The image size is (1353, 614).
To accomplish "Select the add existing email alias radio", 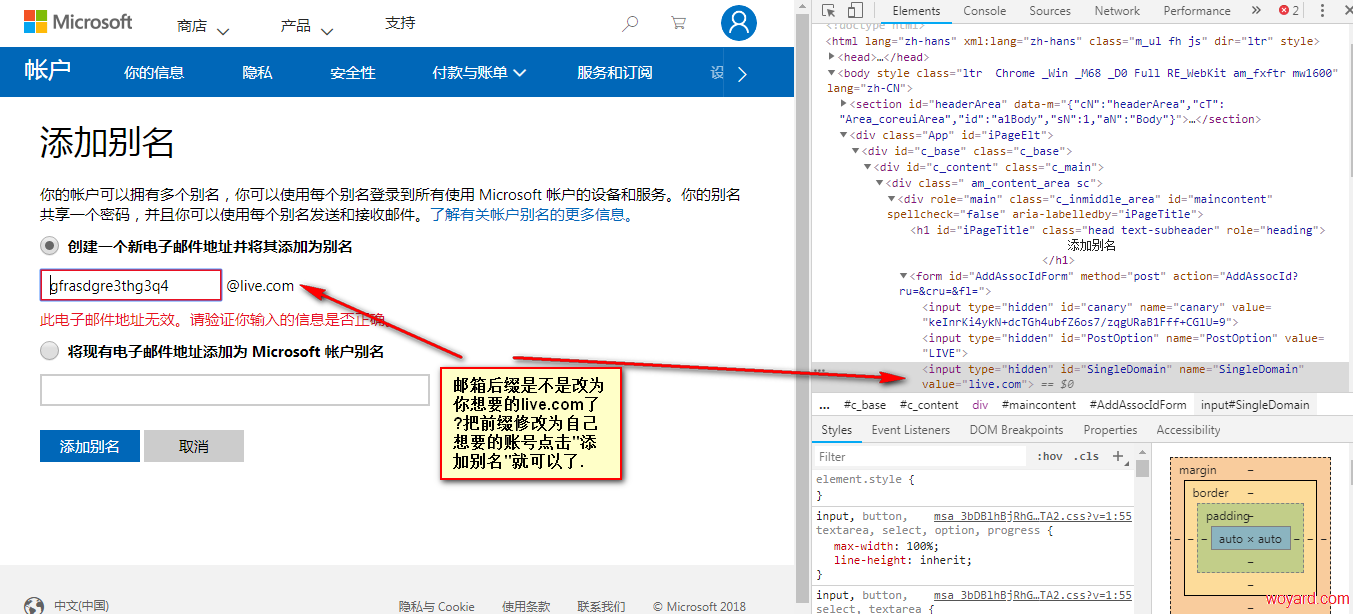I will click(49, 351).
